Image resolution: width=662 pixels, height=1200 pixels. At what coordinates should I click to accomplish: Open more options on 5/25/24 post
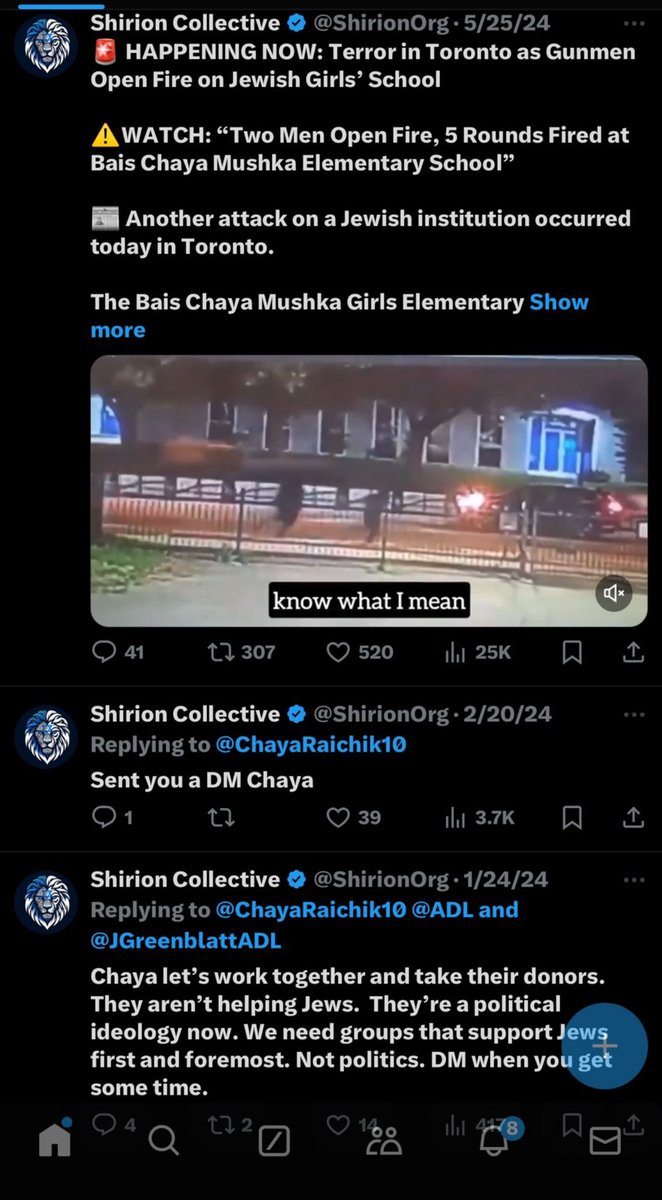(633, 22)
